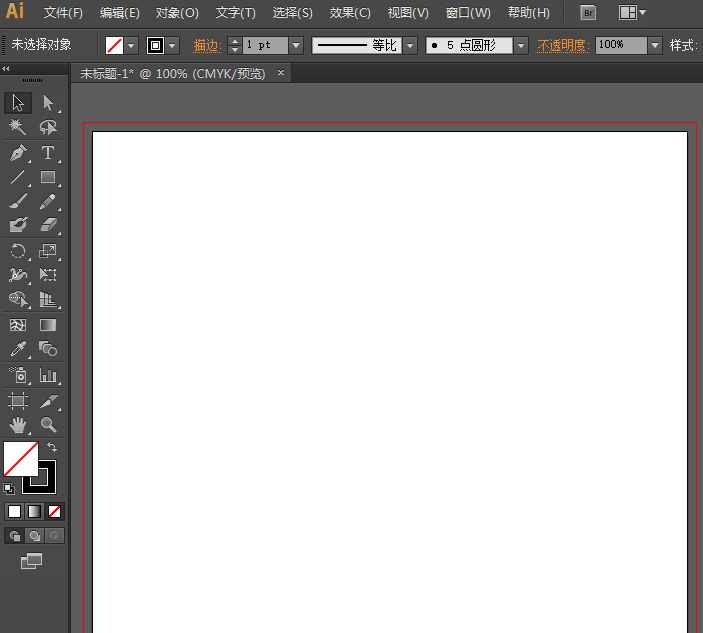Select the Magic Wand tool

pos(18,127)
